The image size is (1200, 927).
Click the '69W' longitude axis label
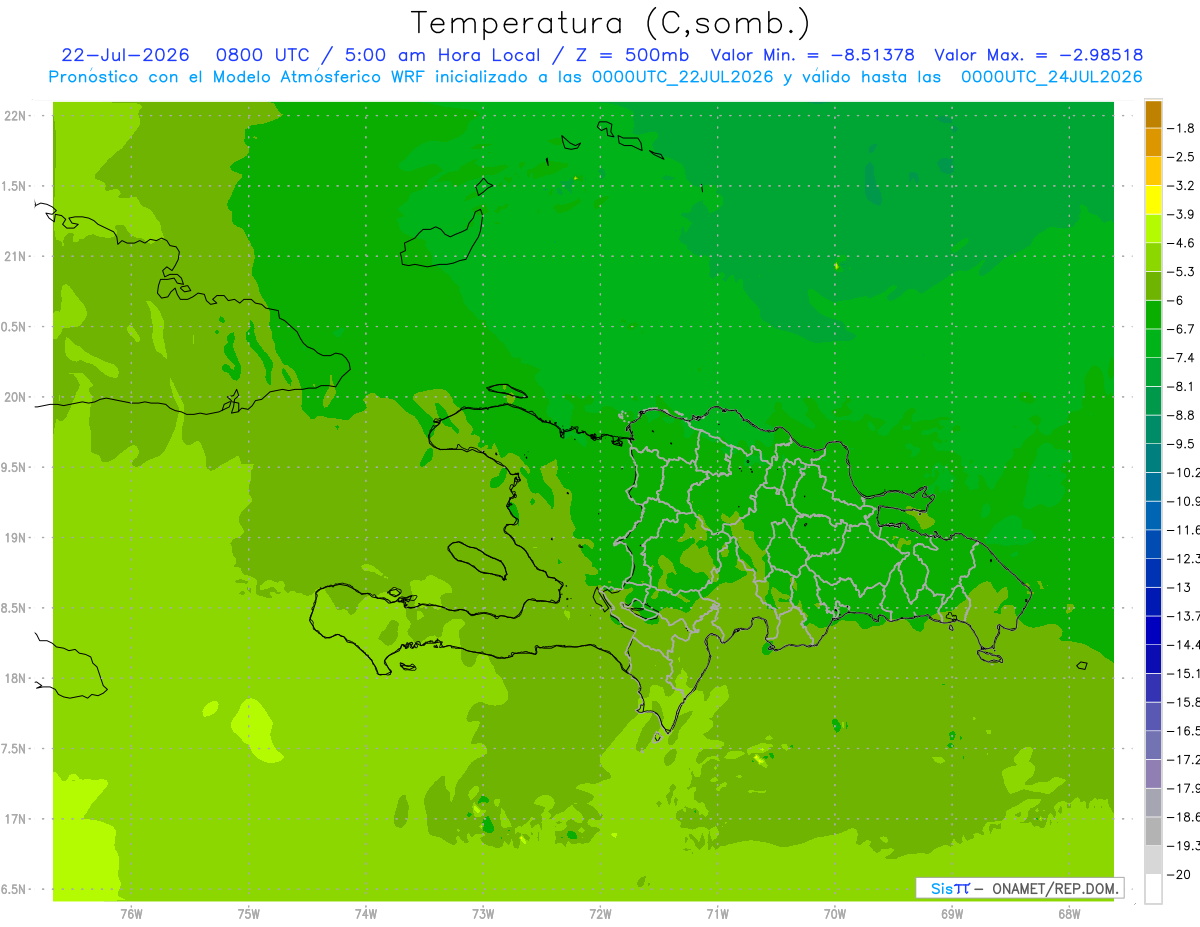point(952,914)
